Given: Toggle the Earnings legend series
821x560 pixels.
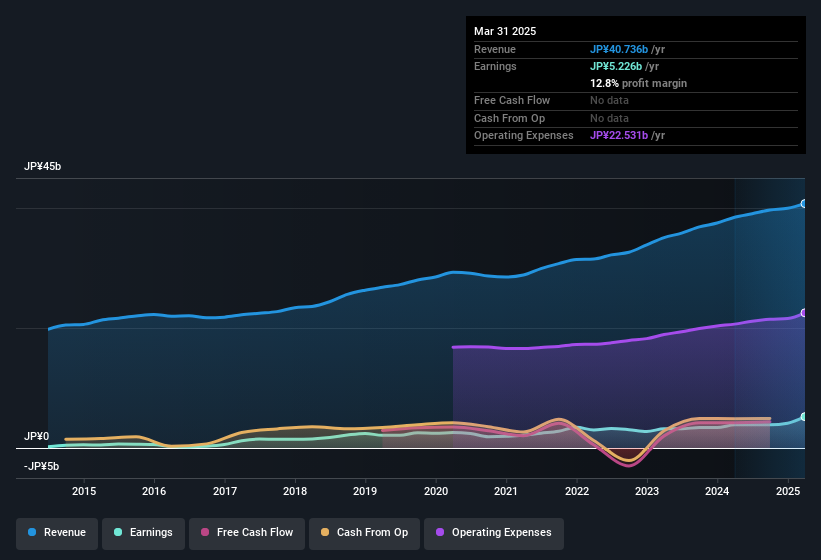Looking at the screenshot, I should tap(143, 533).
